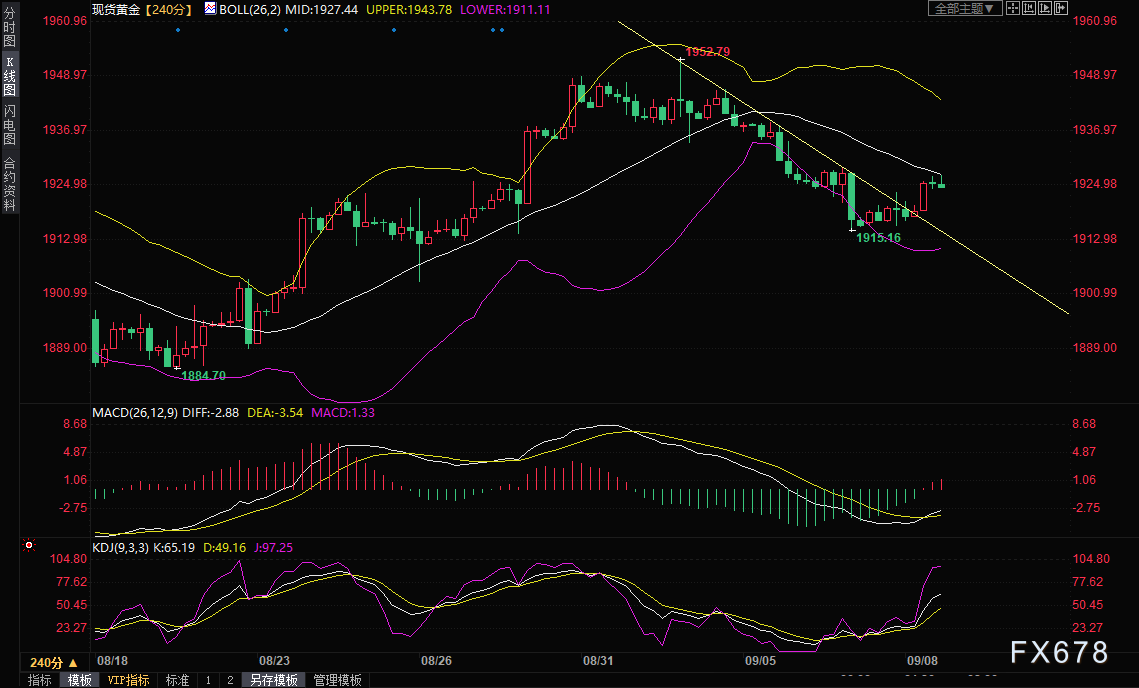Select template number 1
This screenshot has width=1139, height=688.
click(208, 680)
